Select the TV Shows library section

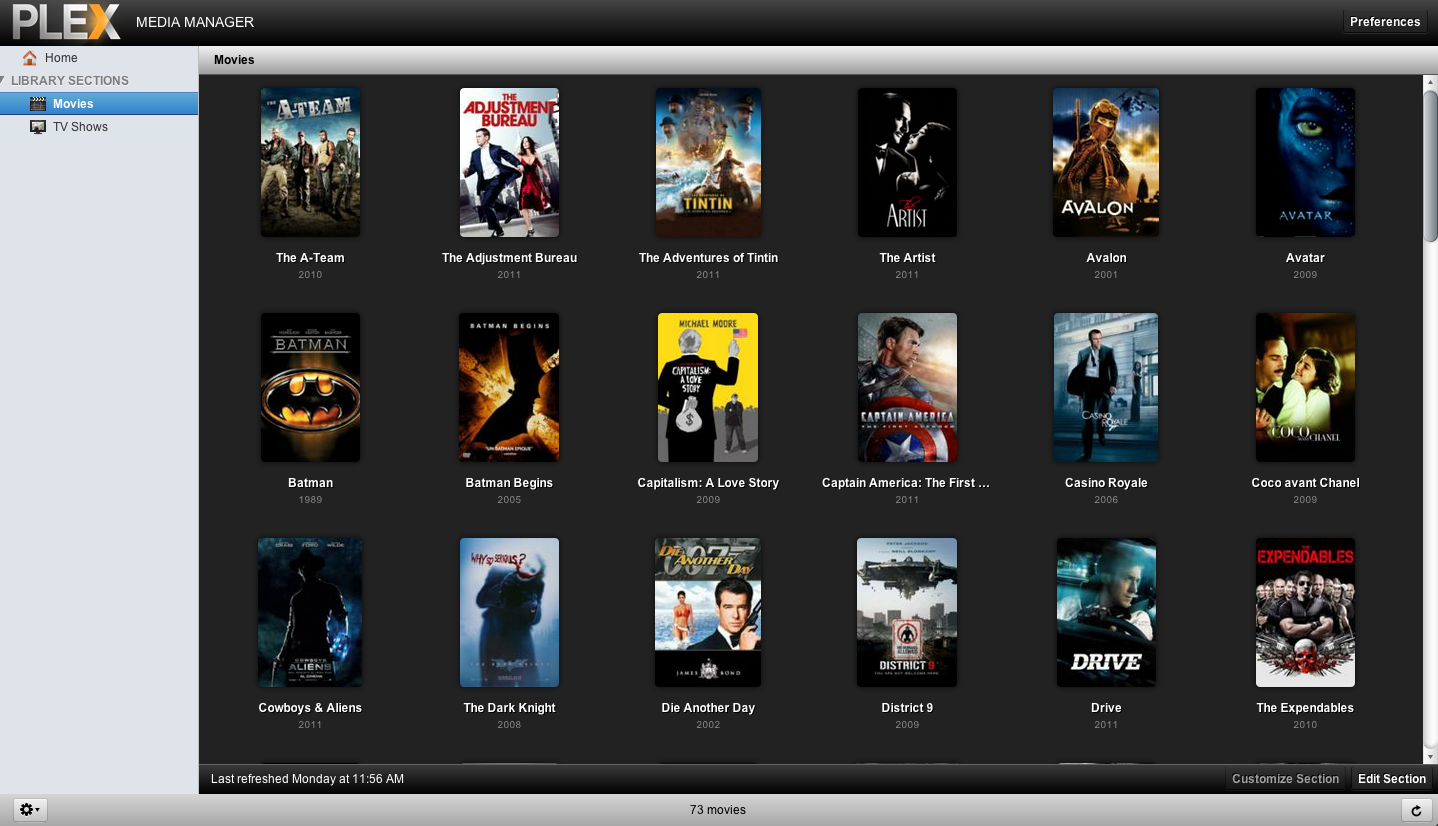tap(99, 127)
